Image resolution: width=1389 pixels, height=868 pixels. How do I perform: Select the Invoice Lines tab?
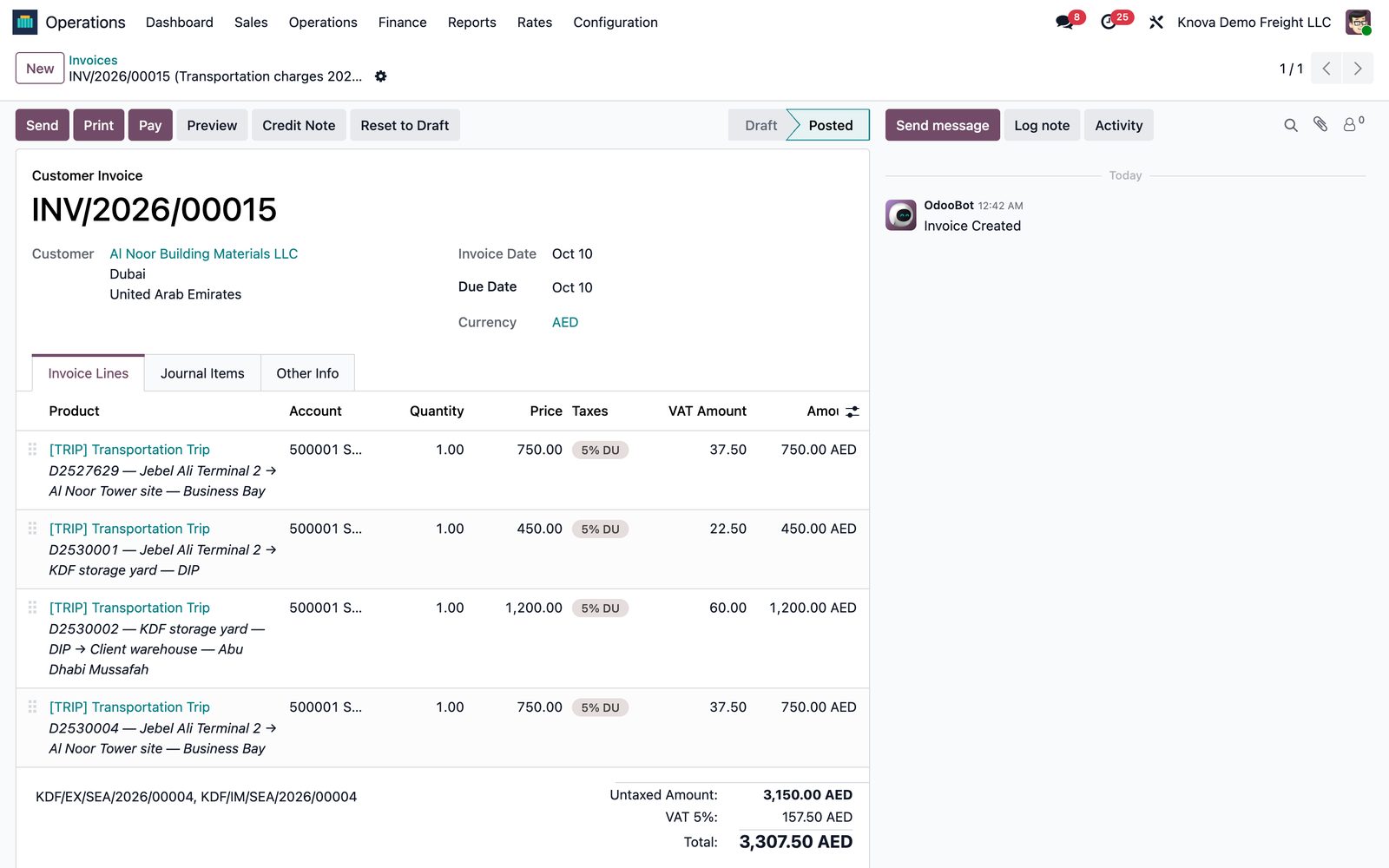coord(89,373)
